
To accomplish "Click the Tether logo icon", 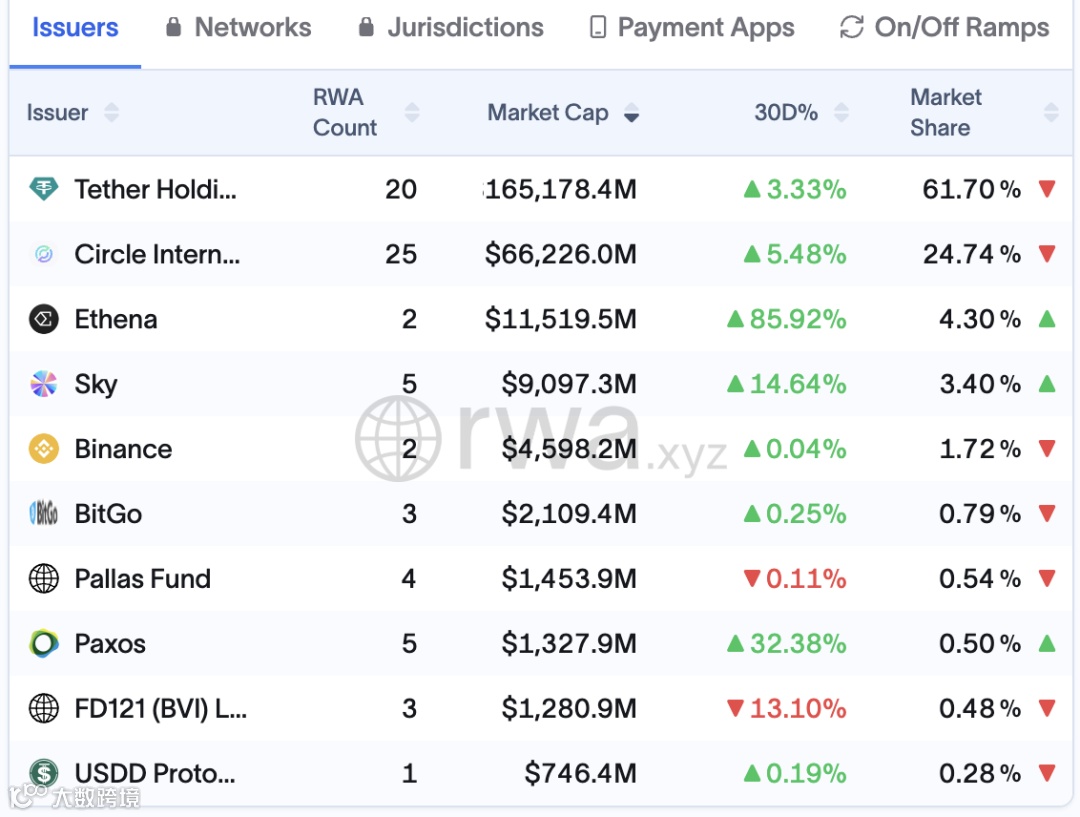I will [44, 189].
